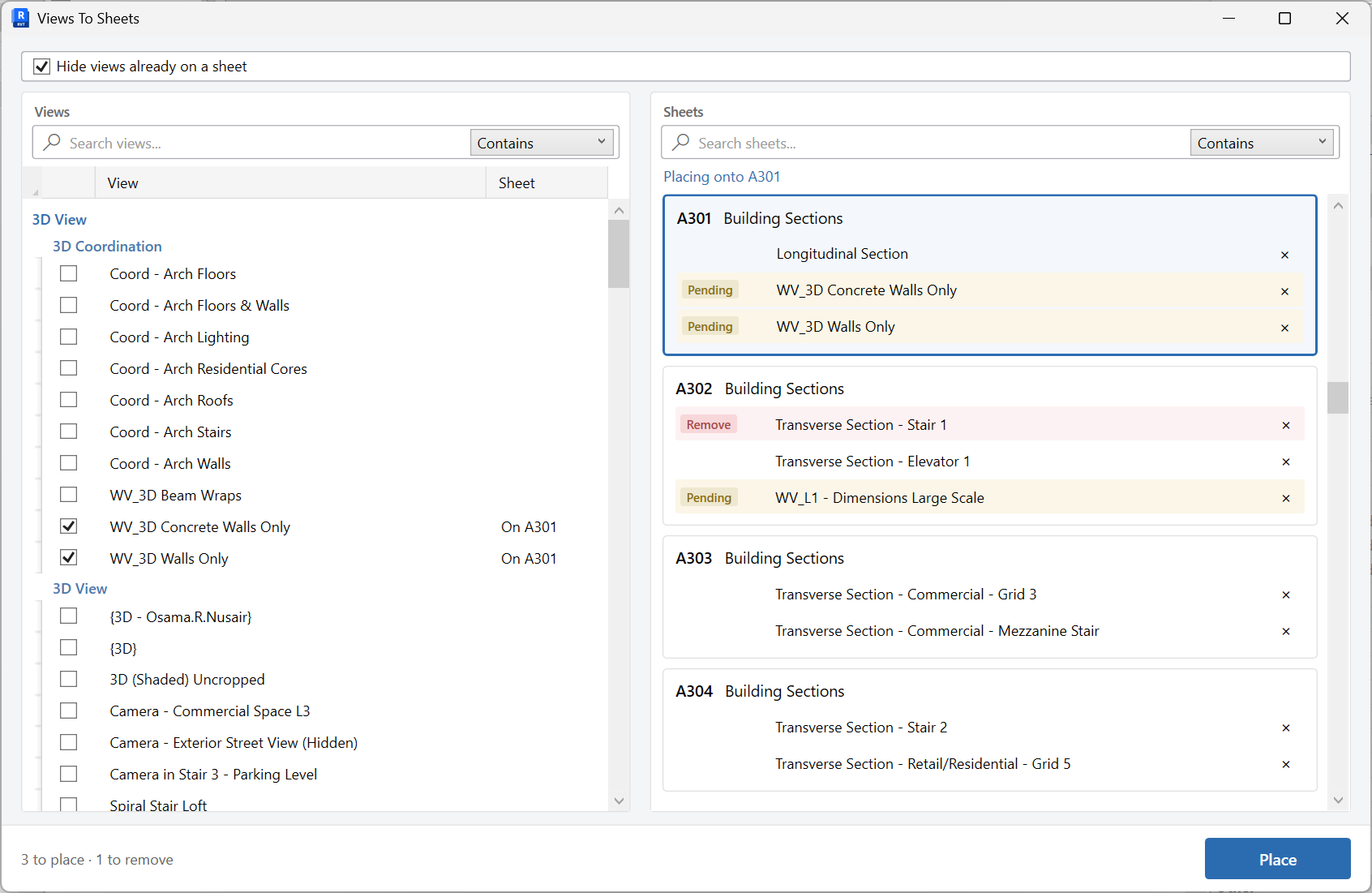Uncheck WV_3D Concrete Walls Only view
The image size is (1372, 893).
coord(69,526)
